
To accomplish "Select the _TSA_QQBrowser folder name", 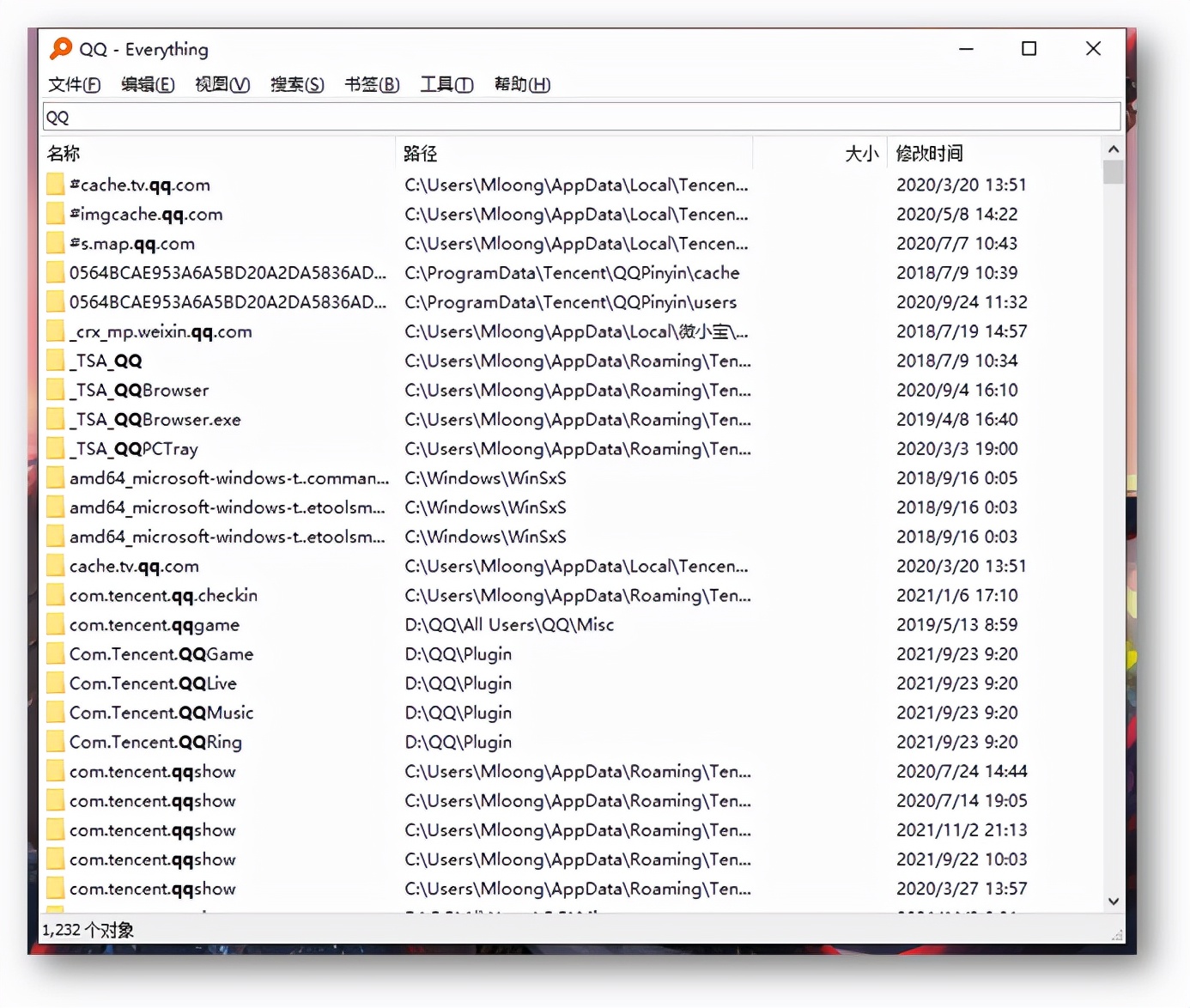I will 139,390.
